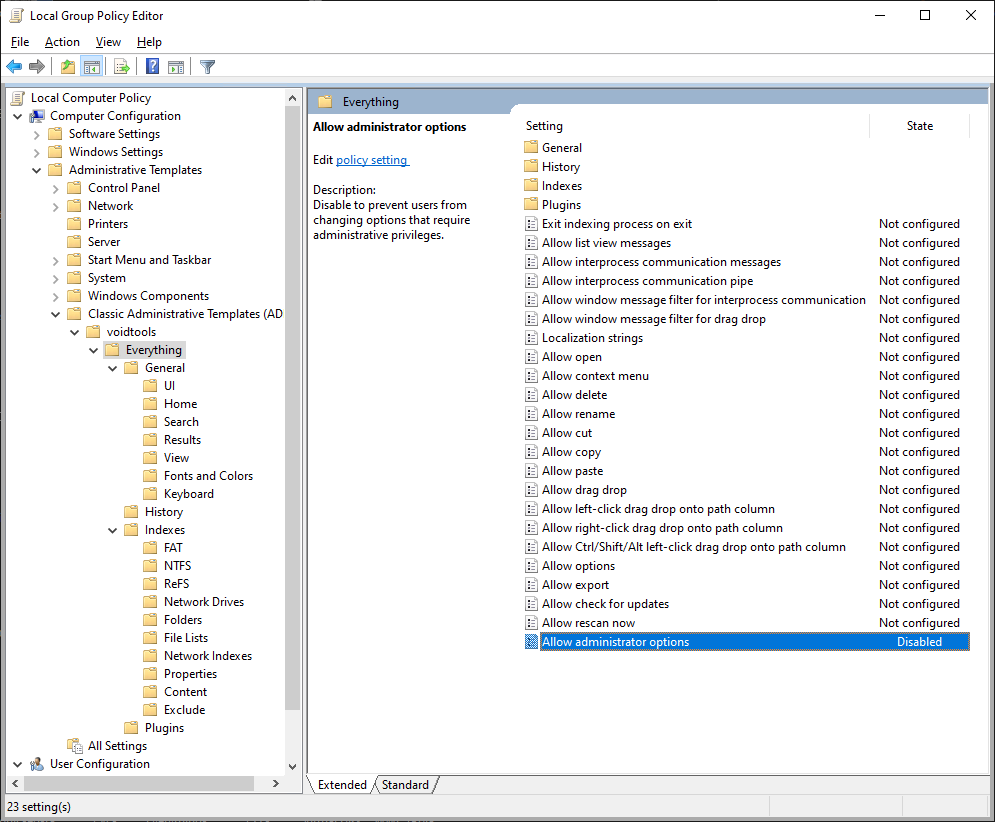Click the Filter funnel toolbar icon
Image resolution: width=995 pixels, height=822 pixels.
pos(207,66)
